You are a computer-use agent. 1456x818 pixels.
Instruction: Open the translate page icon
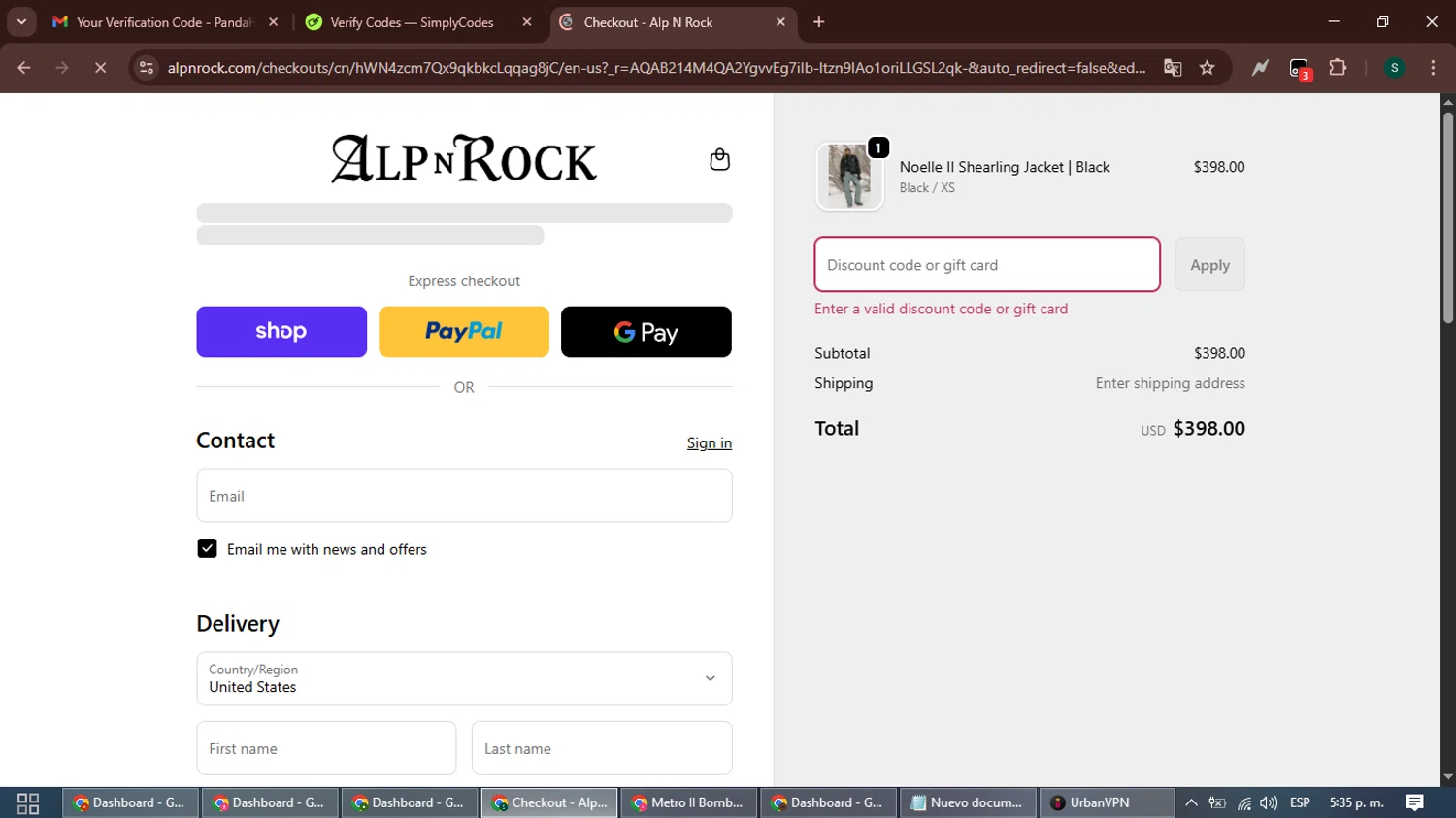tap(1173, 68)
